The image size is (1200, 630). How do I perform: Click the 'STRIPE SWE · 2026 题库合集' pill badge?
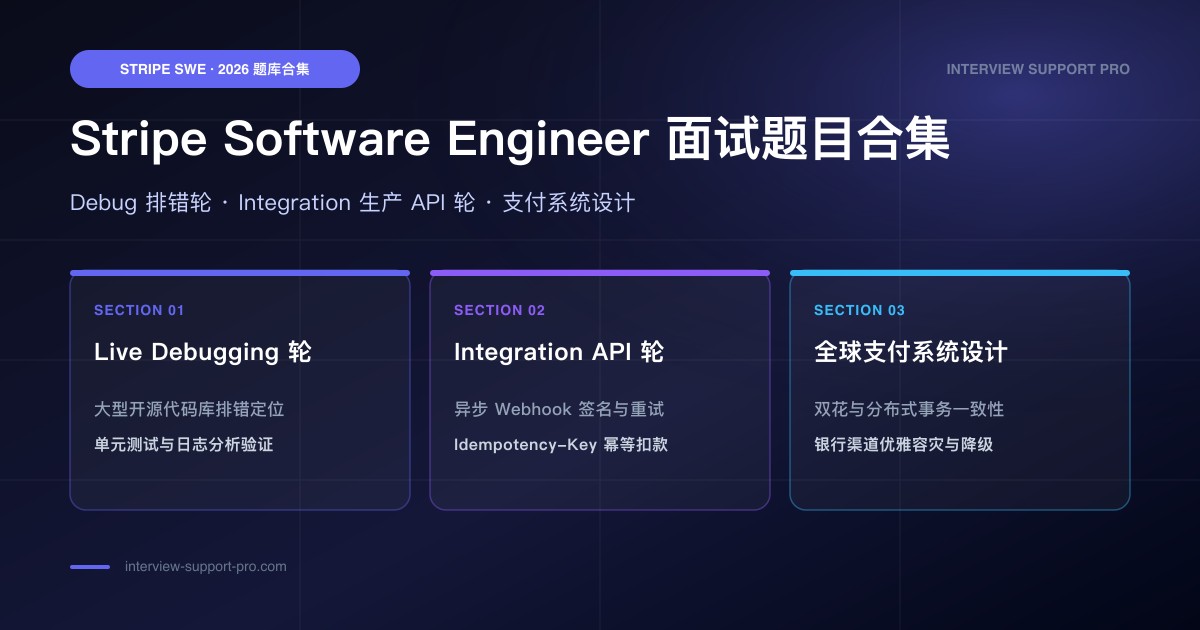click(x=215, y=69)
